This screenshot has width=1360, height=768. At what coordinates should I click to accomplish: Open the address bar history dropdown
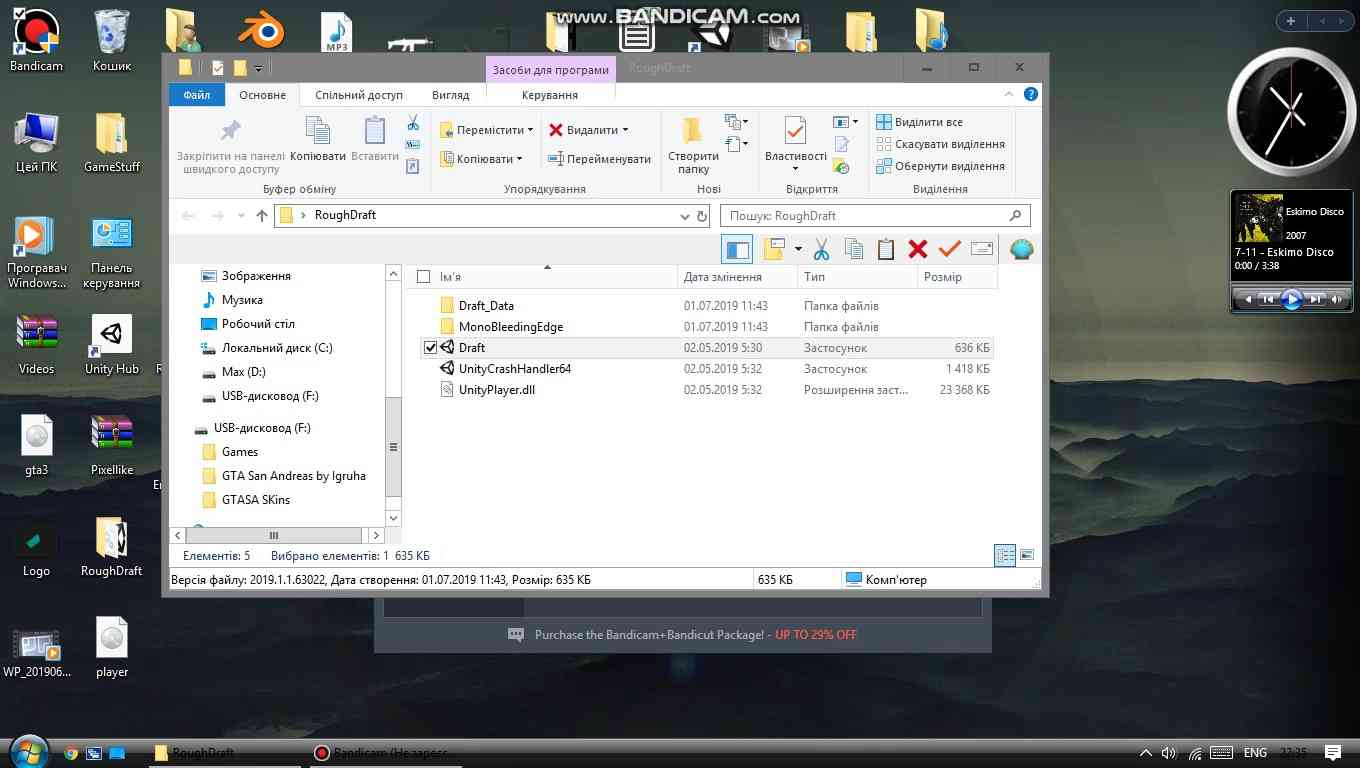click(x=685, y=216)
